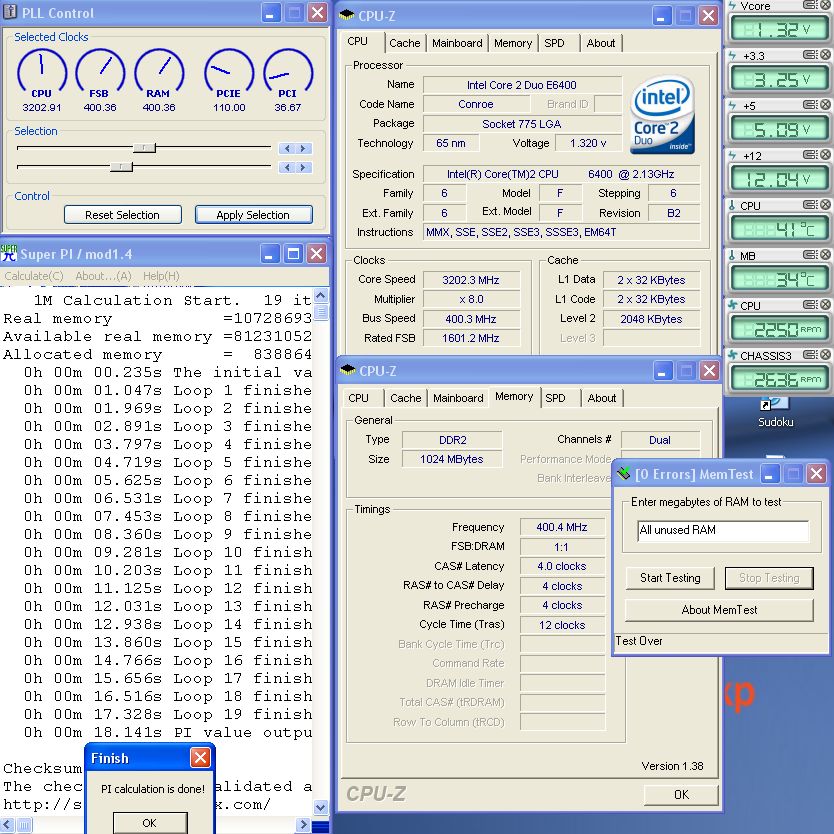Close the CHASSIS3 fan speed widget
This screenshot has height=834, width=834.
(825, 355)
